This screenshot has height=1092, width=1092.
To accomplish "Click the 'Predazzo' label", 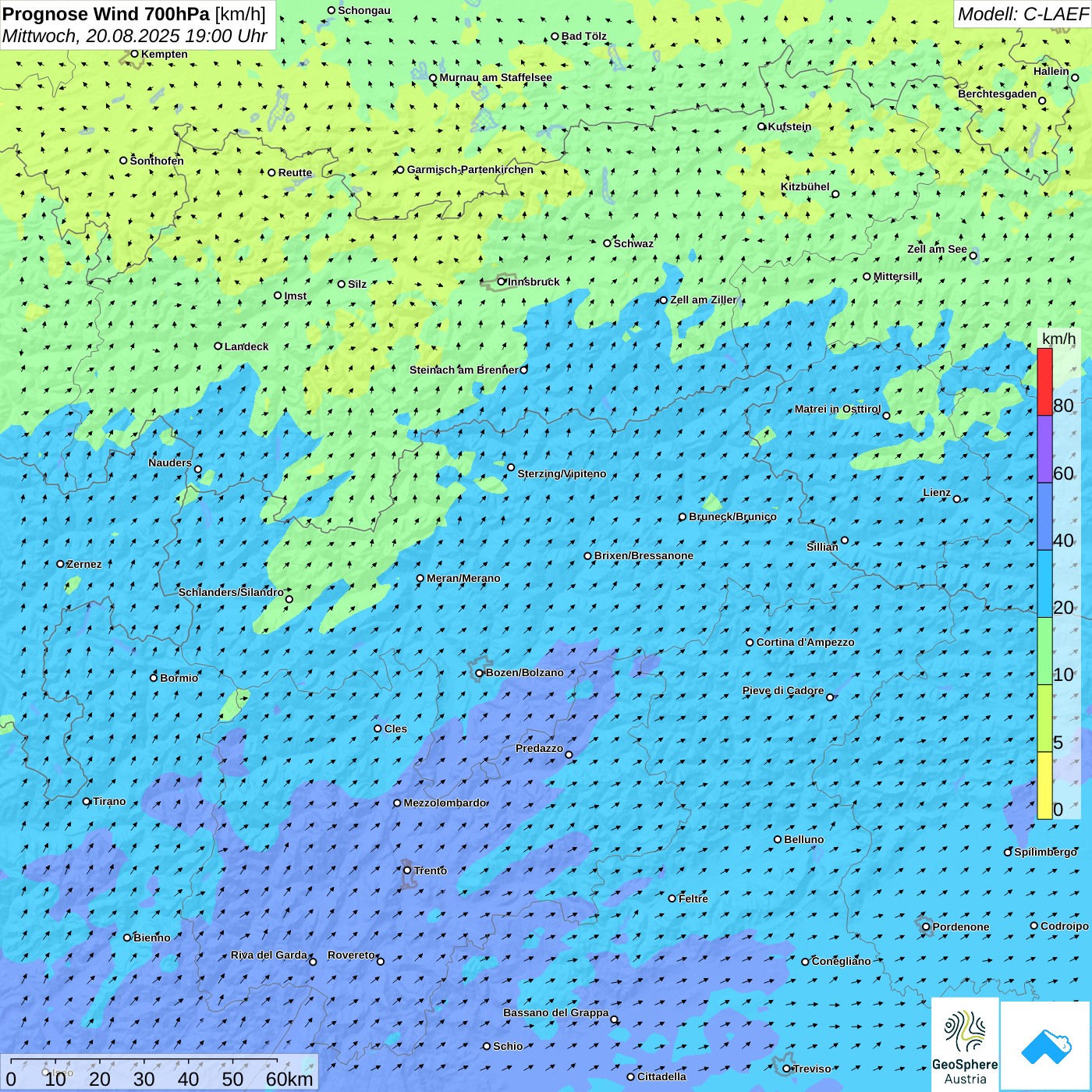I will [x=539, y=748].
